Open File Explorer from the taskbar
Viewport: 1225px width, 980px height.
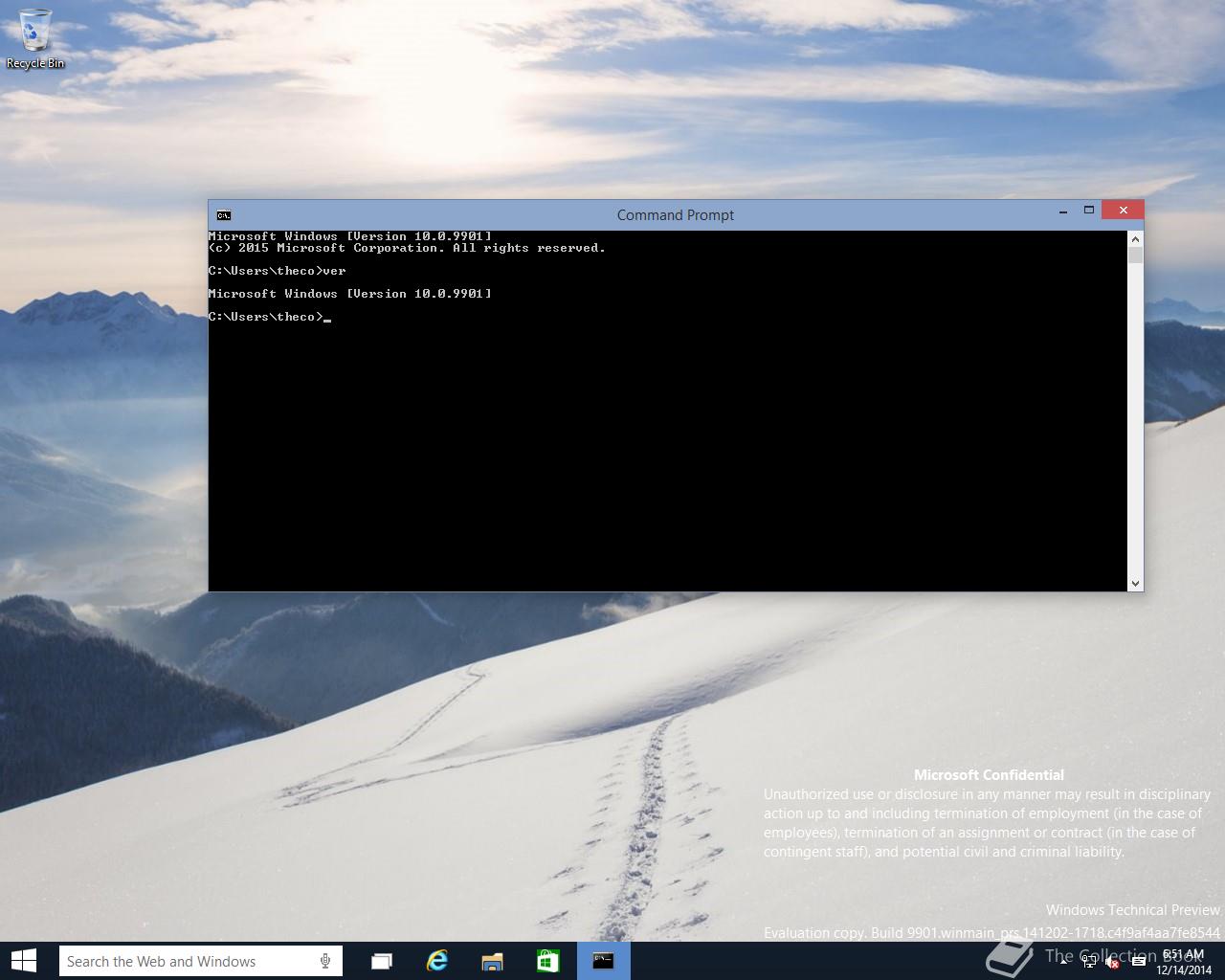point(493,961)
